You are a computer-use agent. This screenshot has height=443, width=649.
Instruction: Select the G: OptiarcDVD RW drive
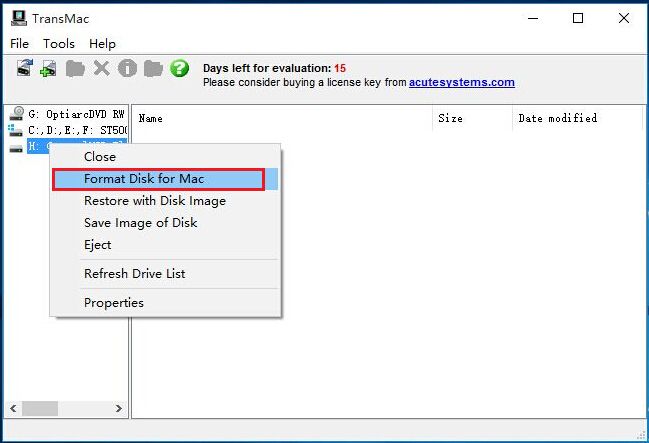[x=68, y=114]
